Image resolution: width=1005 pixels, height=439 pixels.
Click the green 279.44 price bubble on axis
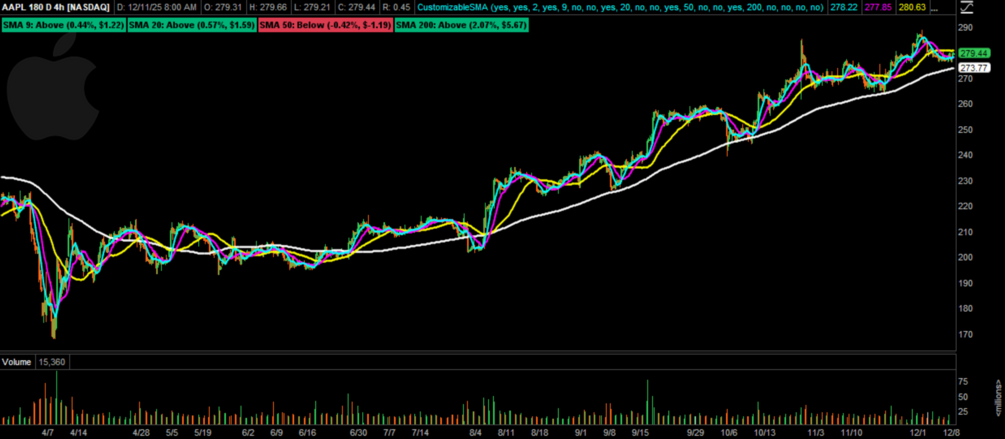coord(972,55)
